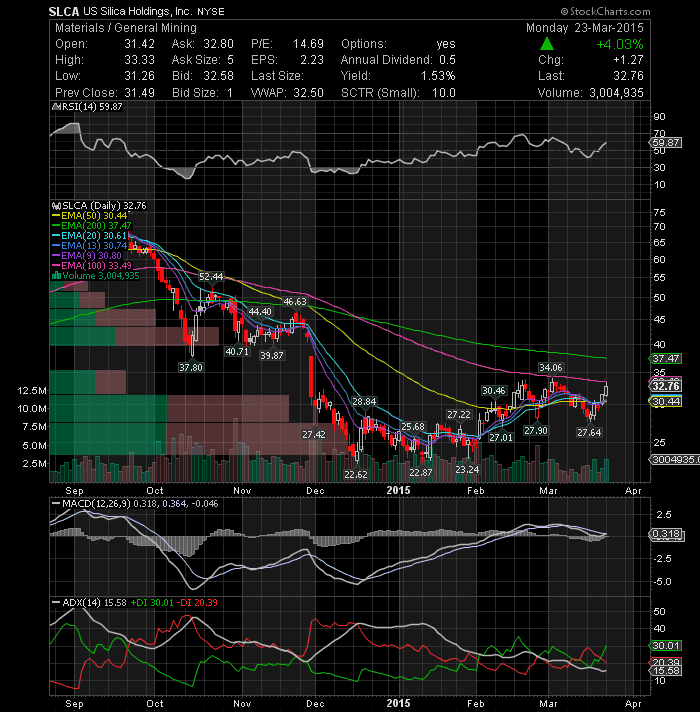The image size is (700, 712).
Task: Click the Annual Dividend value 0.5
Action: (447, 60)
